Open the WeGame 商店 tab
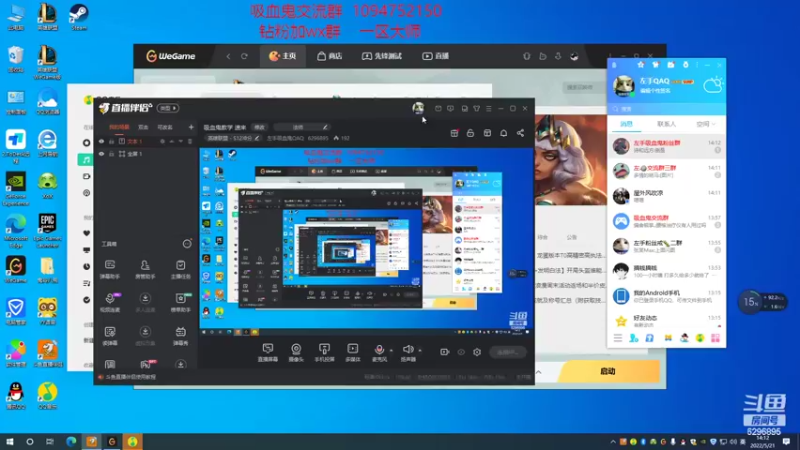This screenshot has width=800, height=450. (330, 56)
